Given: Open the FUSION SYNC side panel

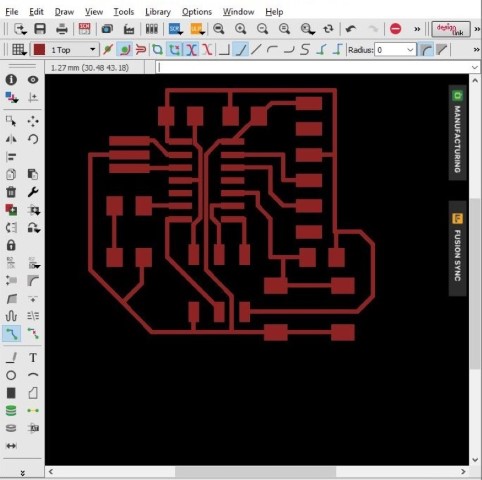Looking at the screenshot, I should pos(457,248).
